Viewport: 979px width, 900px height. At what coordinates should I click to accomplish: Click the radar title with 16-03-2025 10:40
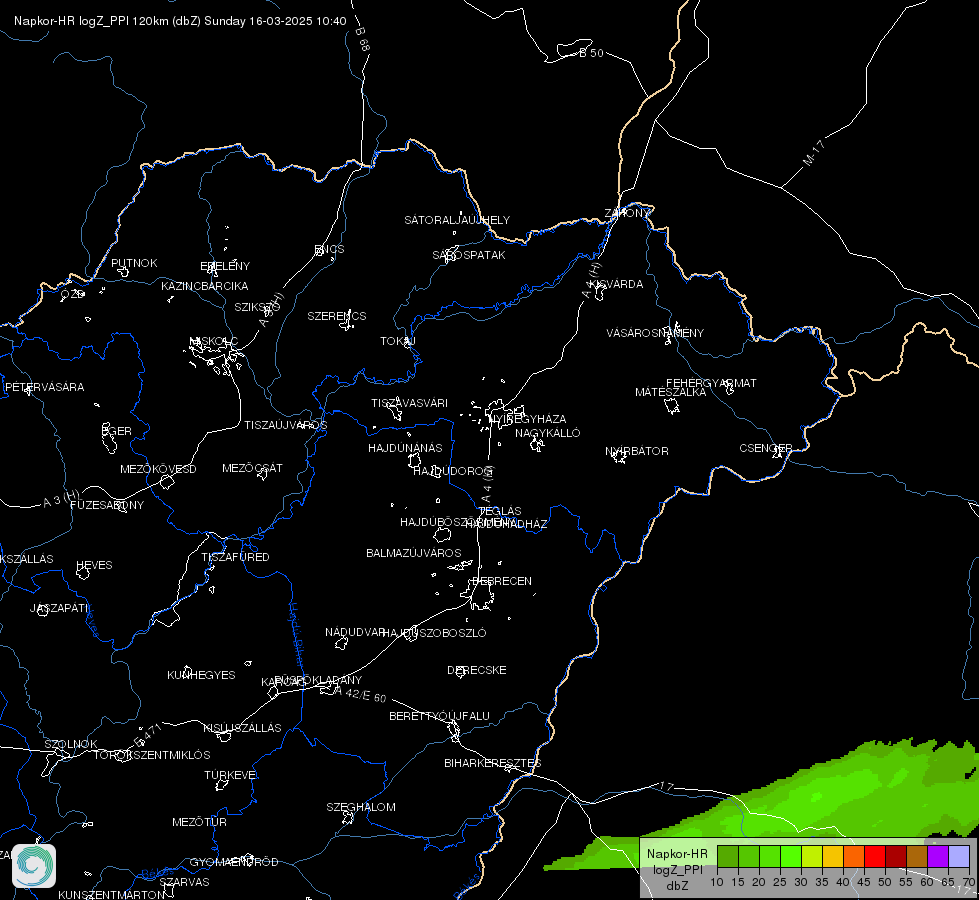[180, 21]
